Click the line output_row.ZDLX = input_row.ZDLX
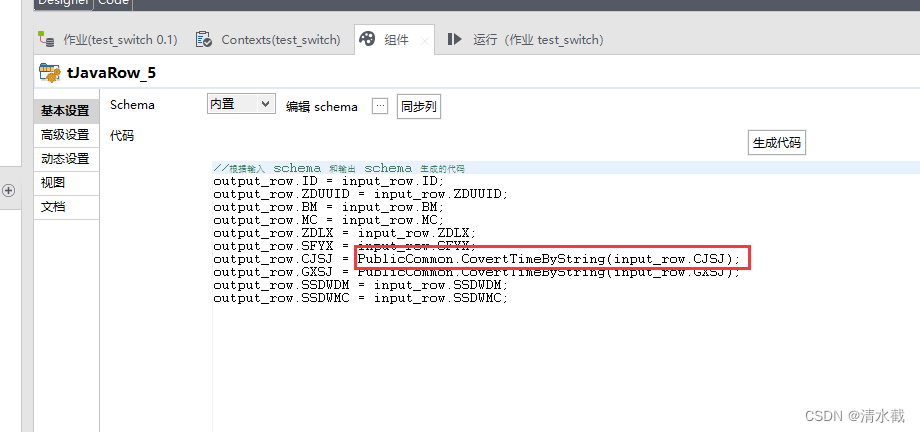Screen dimensions: 920x432 click(345, 233)
